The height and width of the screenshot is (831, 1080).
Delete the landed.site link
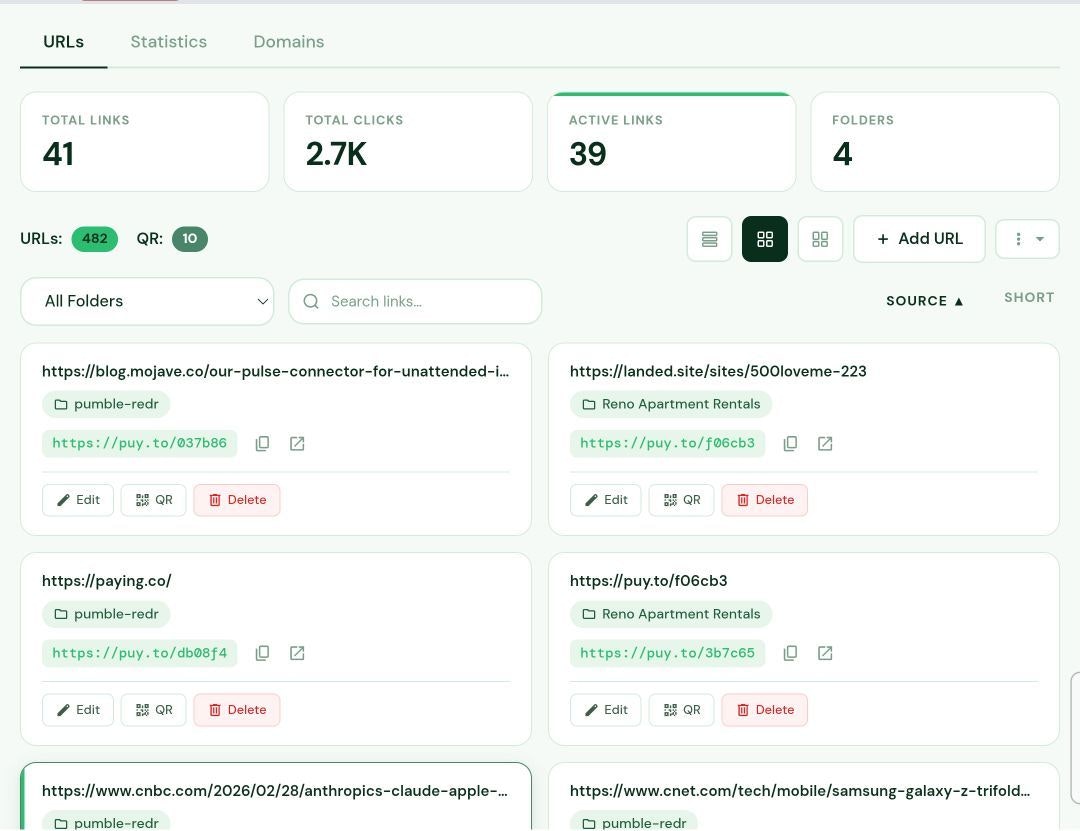click(765, 500)
